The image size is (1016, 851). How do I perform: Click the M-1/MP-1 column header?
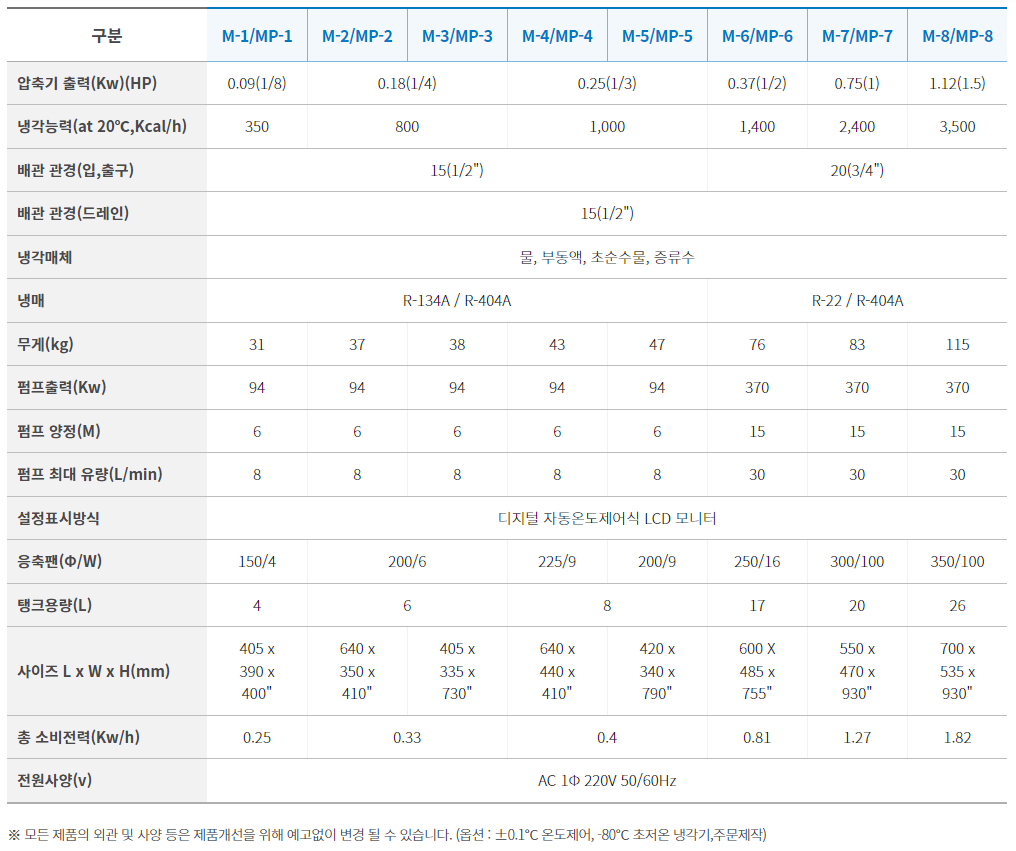257,36
